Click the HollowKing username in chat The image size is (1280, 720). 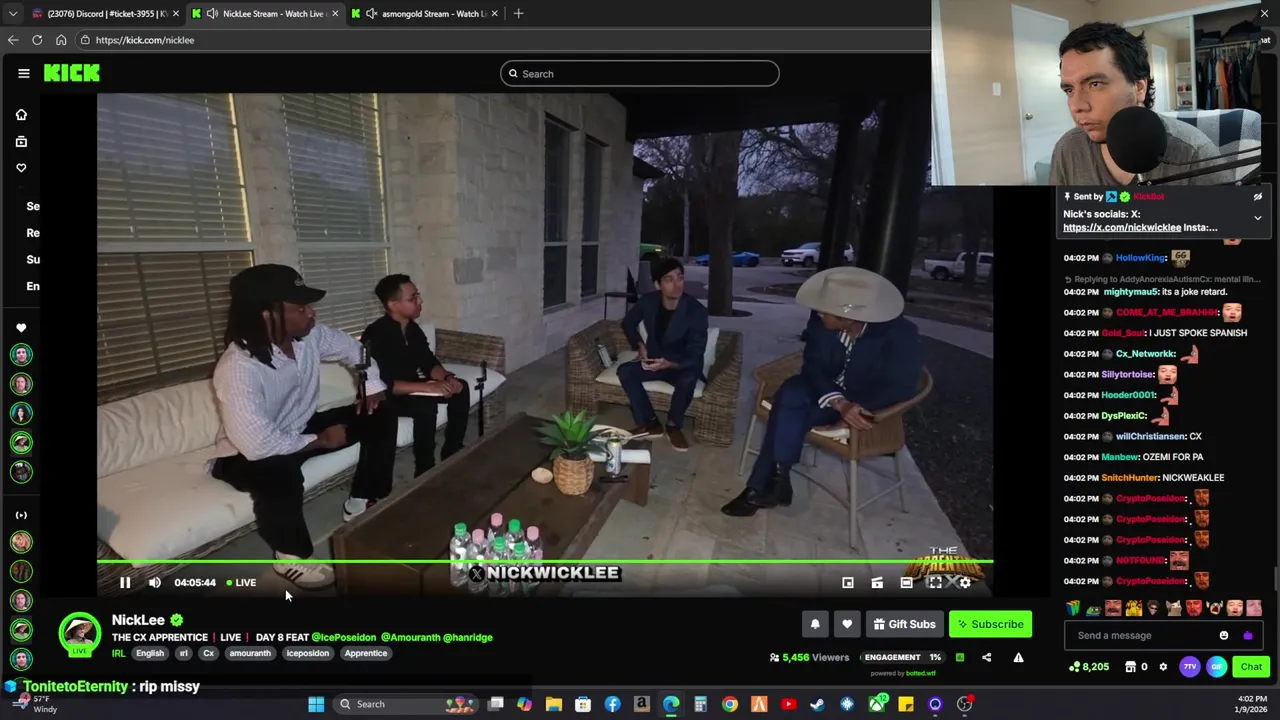1140,258
